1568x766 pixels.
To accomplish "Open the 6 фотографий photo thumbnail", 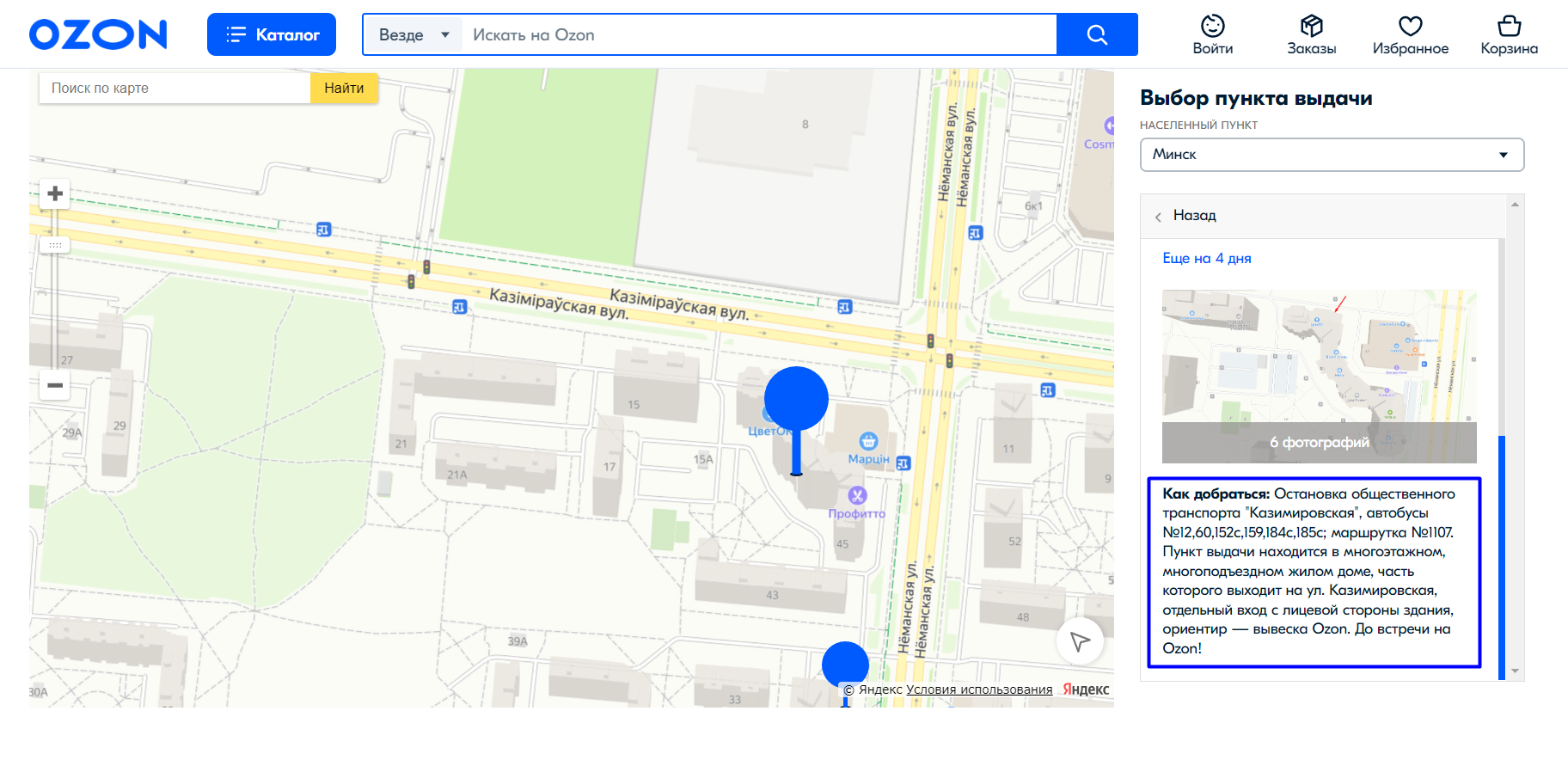I will click(x=1320, y=377).
